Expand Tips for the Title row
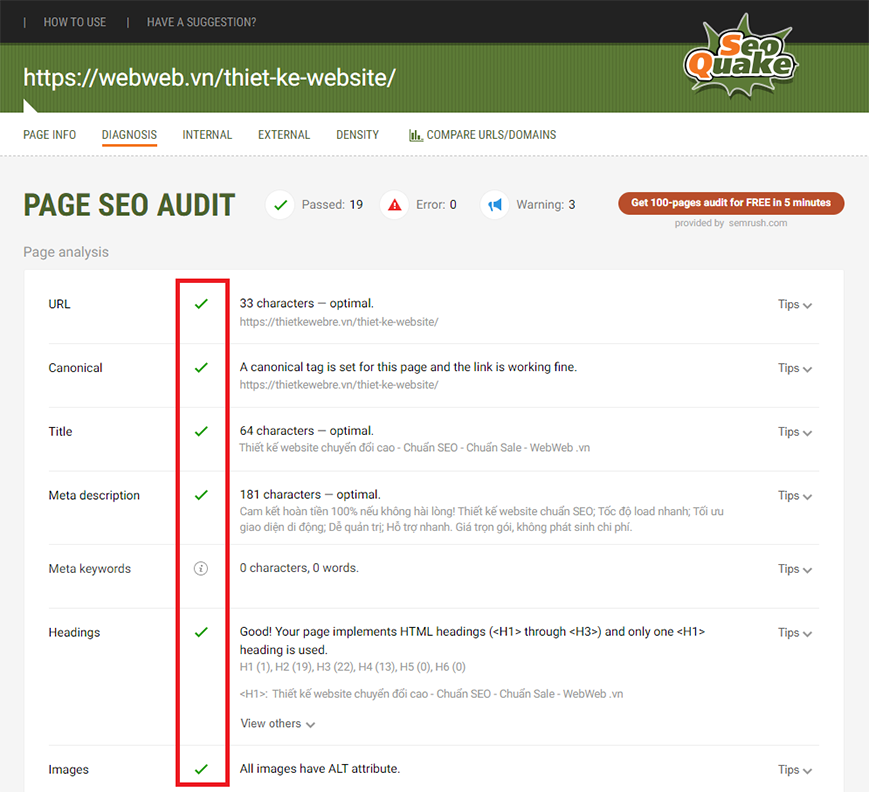The height and width of the screenshot is (792, 869). click(x=794, y=432)
